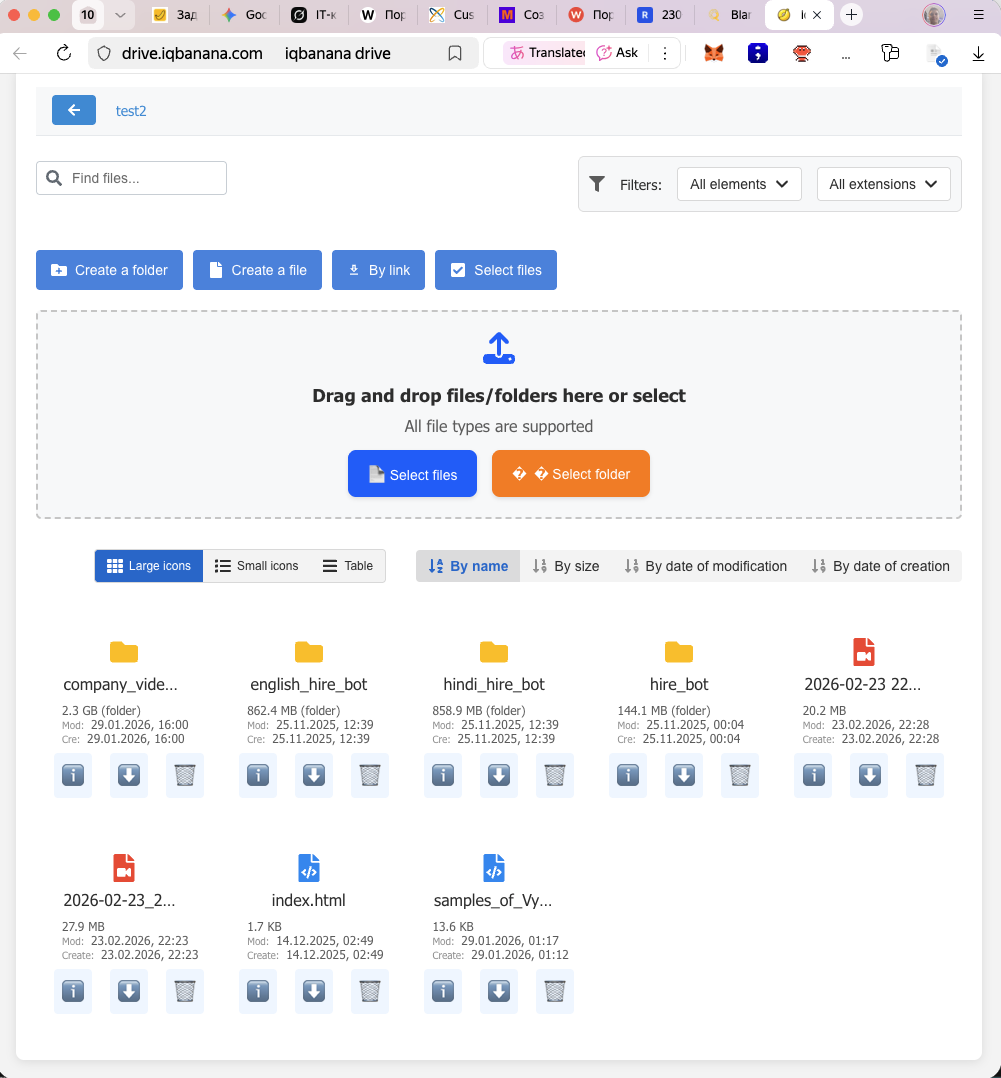The height and width of the screenshot is (1078, 1001).
Task: Click Create a folder button
Action: 109,270
